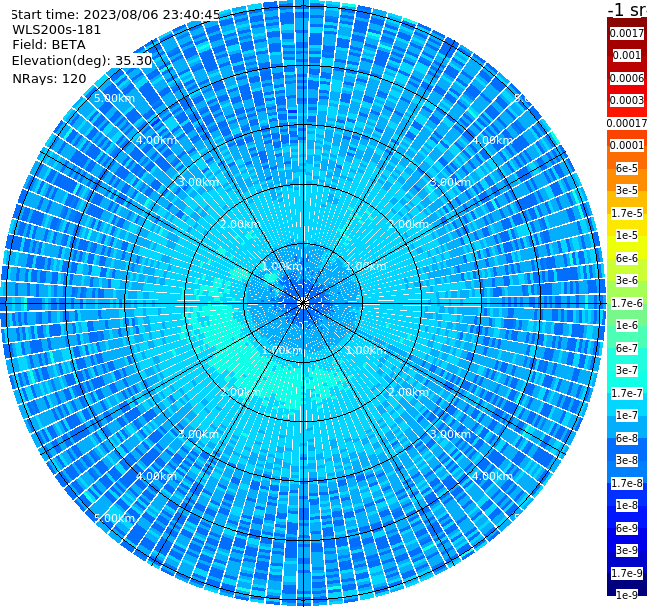Select the '3.00km' range label in northeast quadrant
647x607 pixels.
[450, 182]
